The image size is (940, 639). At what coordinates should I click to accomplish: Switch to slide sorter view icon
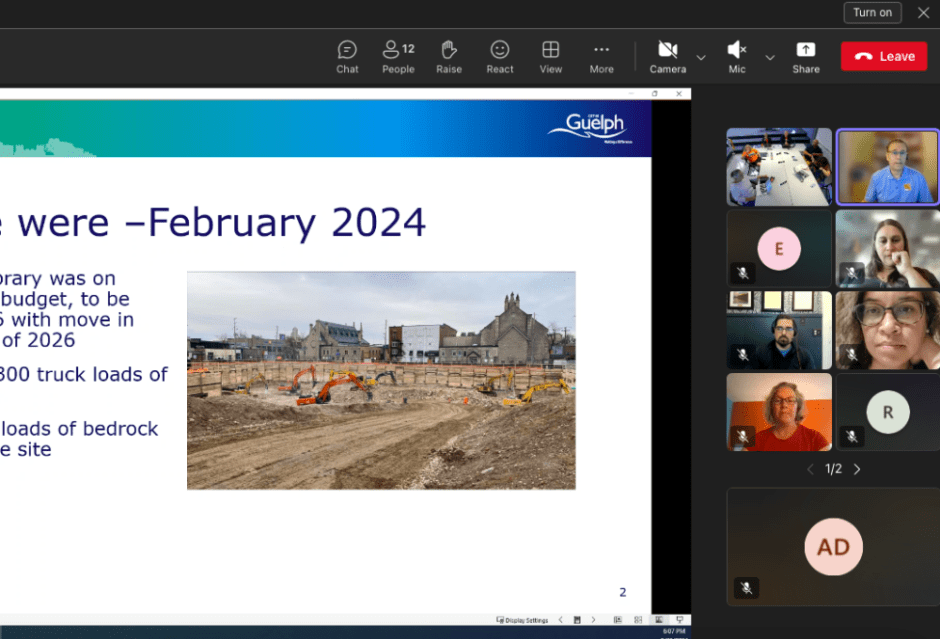tap(637, 621)
